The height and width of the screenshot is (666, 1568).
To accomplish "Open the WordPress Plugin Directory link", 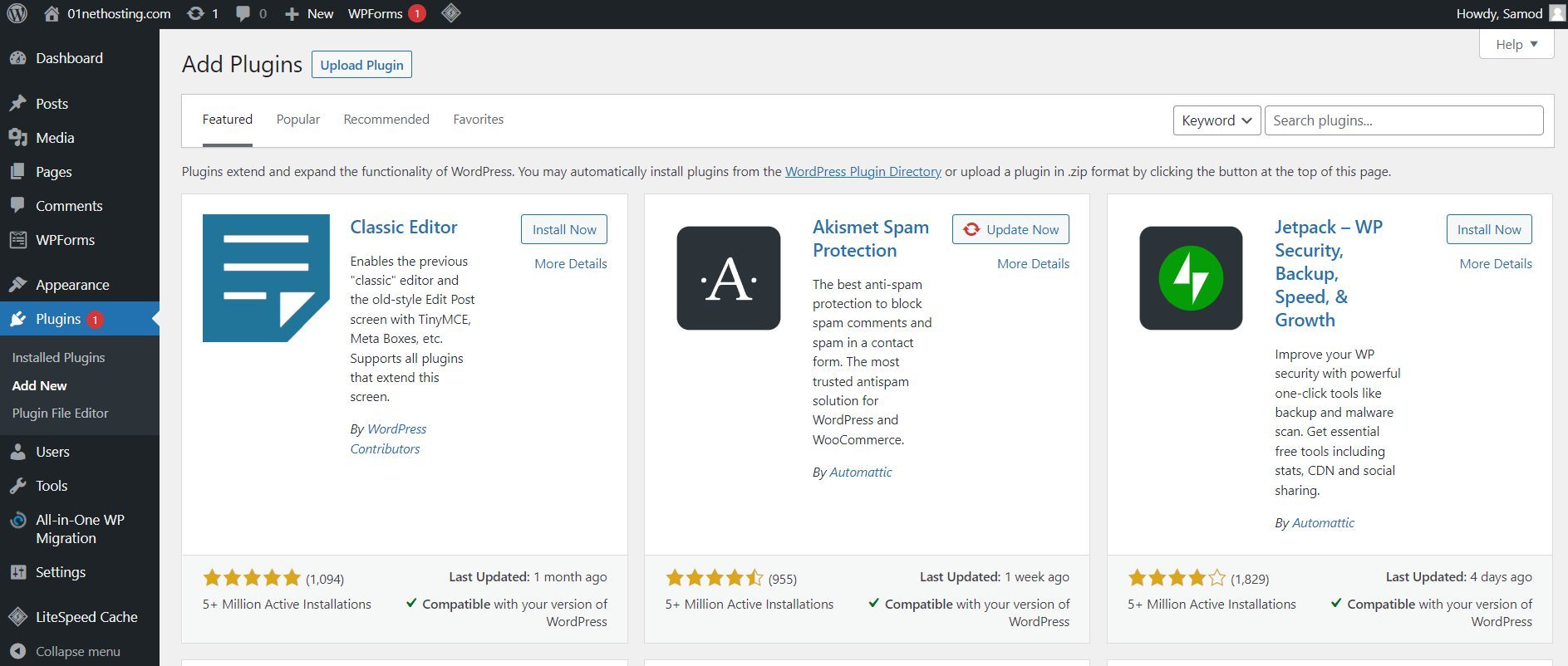I will [863, 172].
